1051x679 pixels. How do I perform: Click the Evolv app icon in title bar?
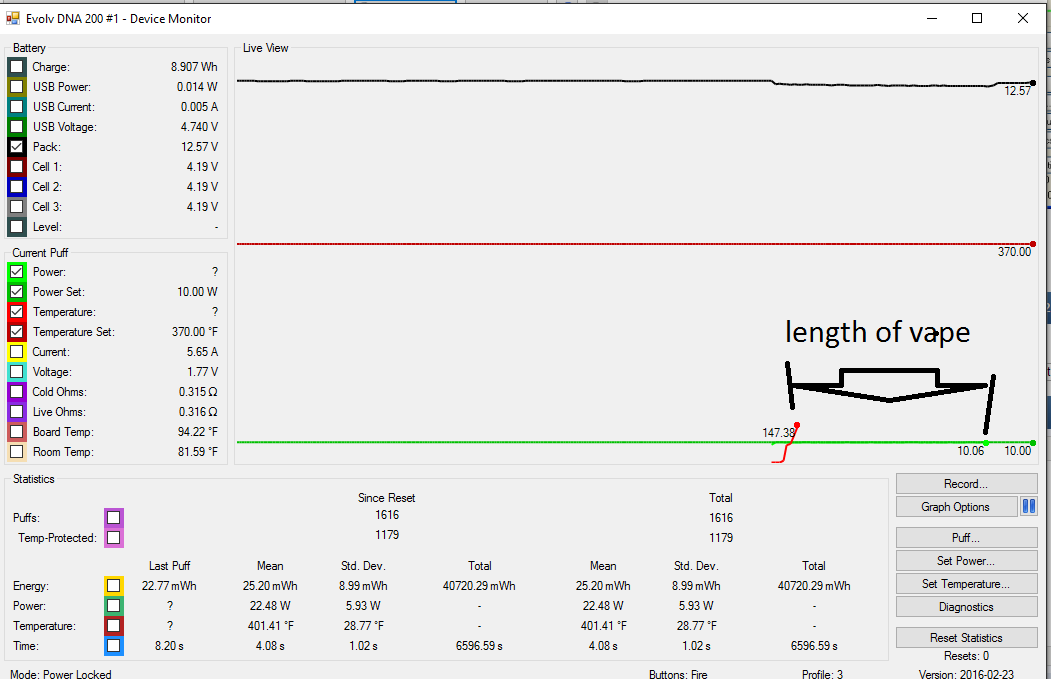(x=14, y=18)
